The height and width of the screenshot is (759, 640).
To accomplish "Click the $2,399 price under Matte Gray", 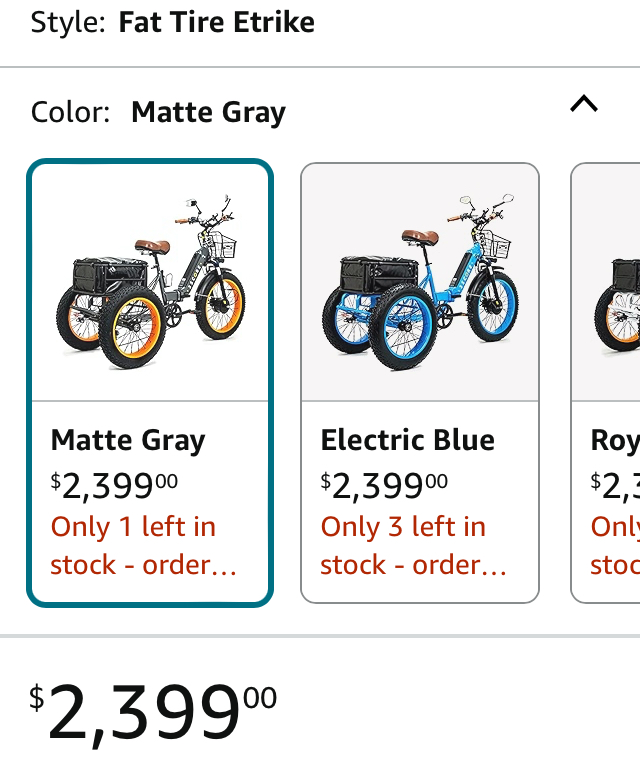I will click(x=114, y=485).
